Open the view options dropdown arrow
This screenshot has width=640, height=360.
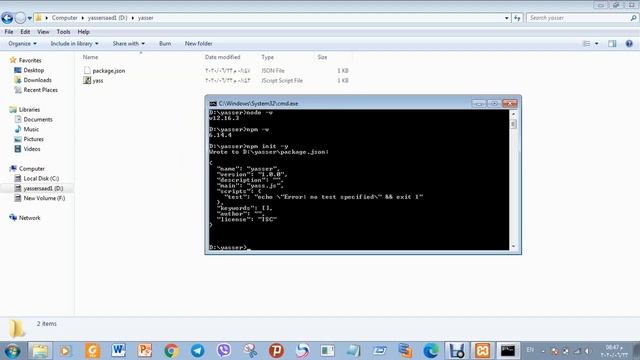596,43
